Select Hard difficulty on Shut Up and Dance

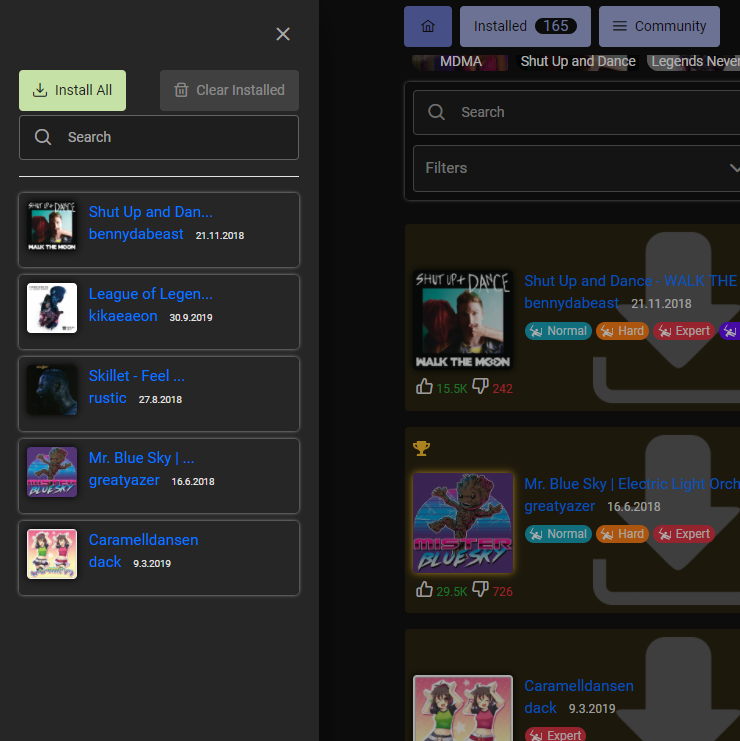point(622,331)
